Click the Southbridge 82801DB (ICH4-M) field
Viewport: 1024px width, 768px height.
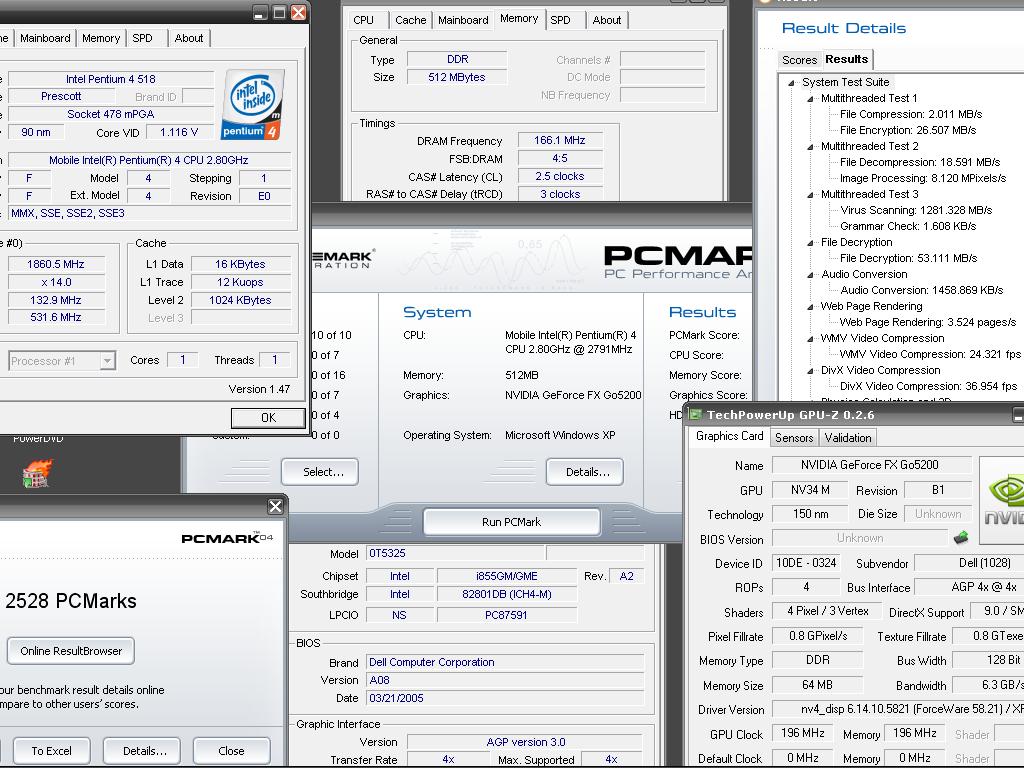point(507,594)
